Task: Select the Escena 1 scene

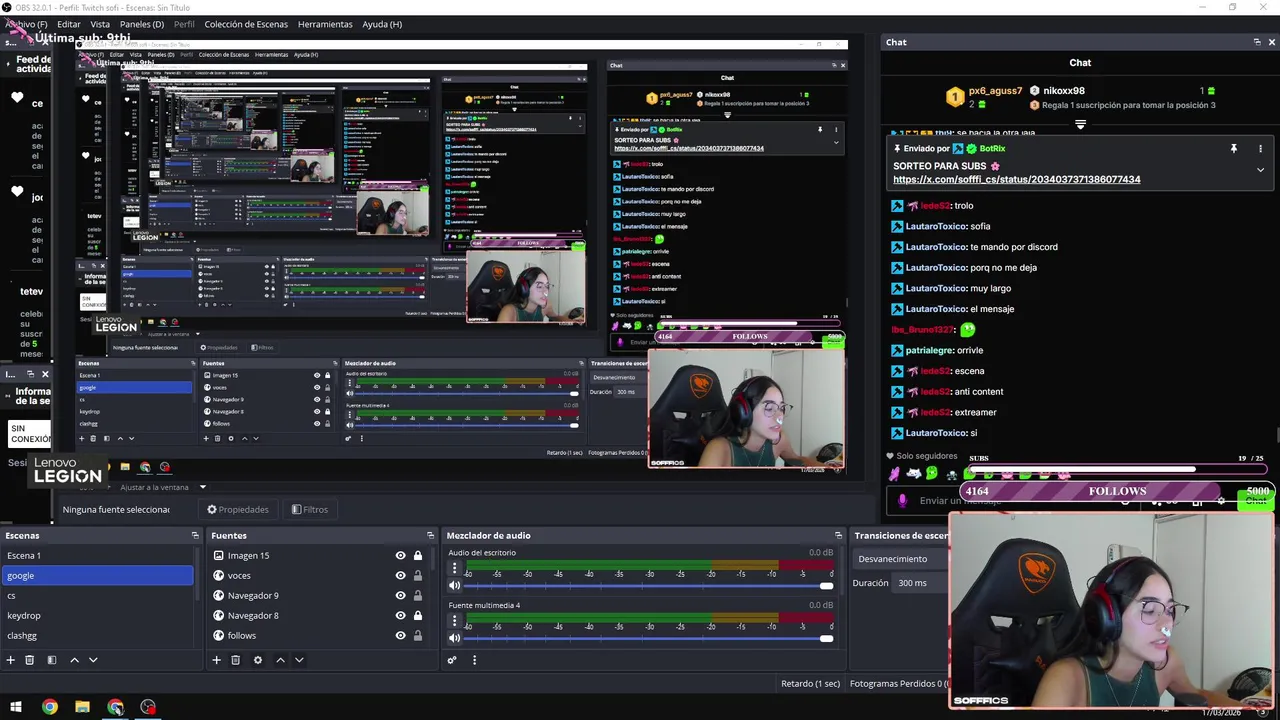Action: click(97, 555)
